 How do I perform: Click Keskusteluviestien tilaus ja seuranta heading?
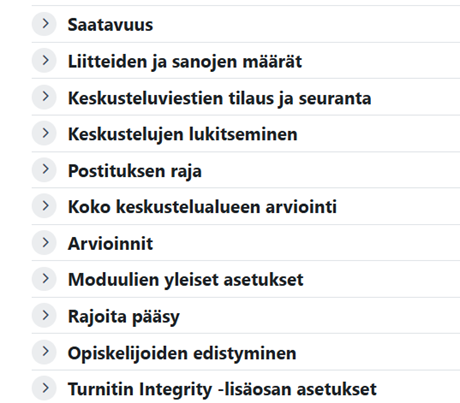click(219, 98)
